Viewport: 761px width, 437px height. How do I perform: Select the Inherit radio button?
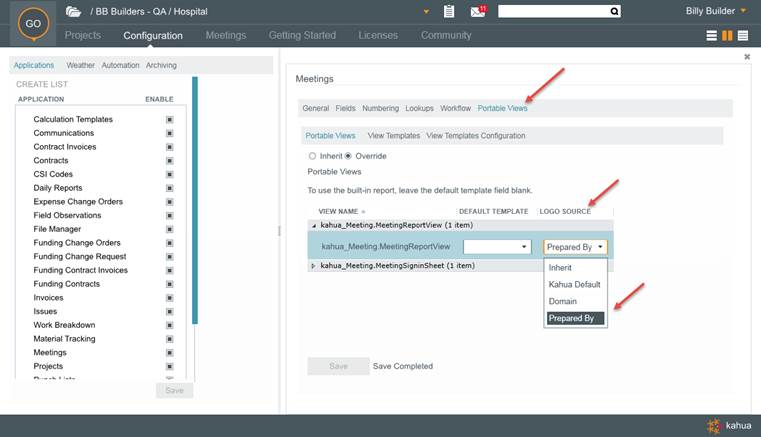(x=312, y=156)
